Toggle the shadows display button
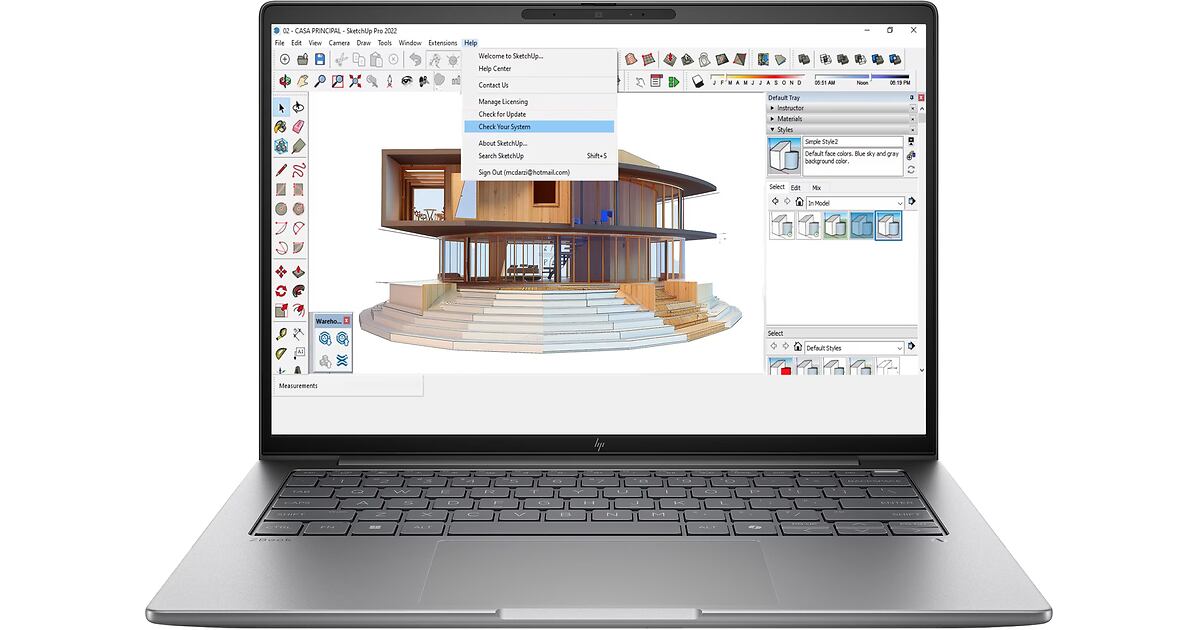The height and width of the screenshot is (630, 1200). [x=695, y=81]
